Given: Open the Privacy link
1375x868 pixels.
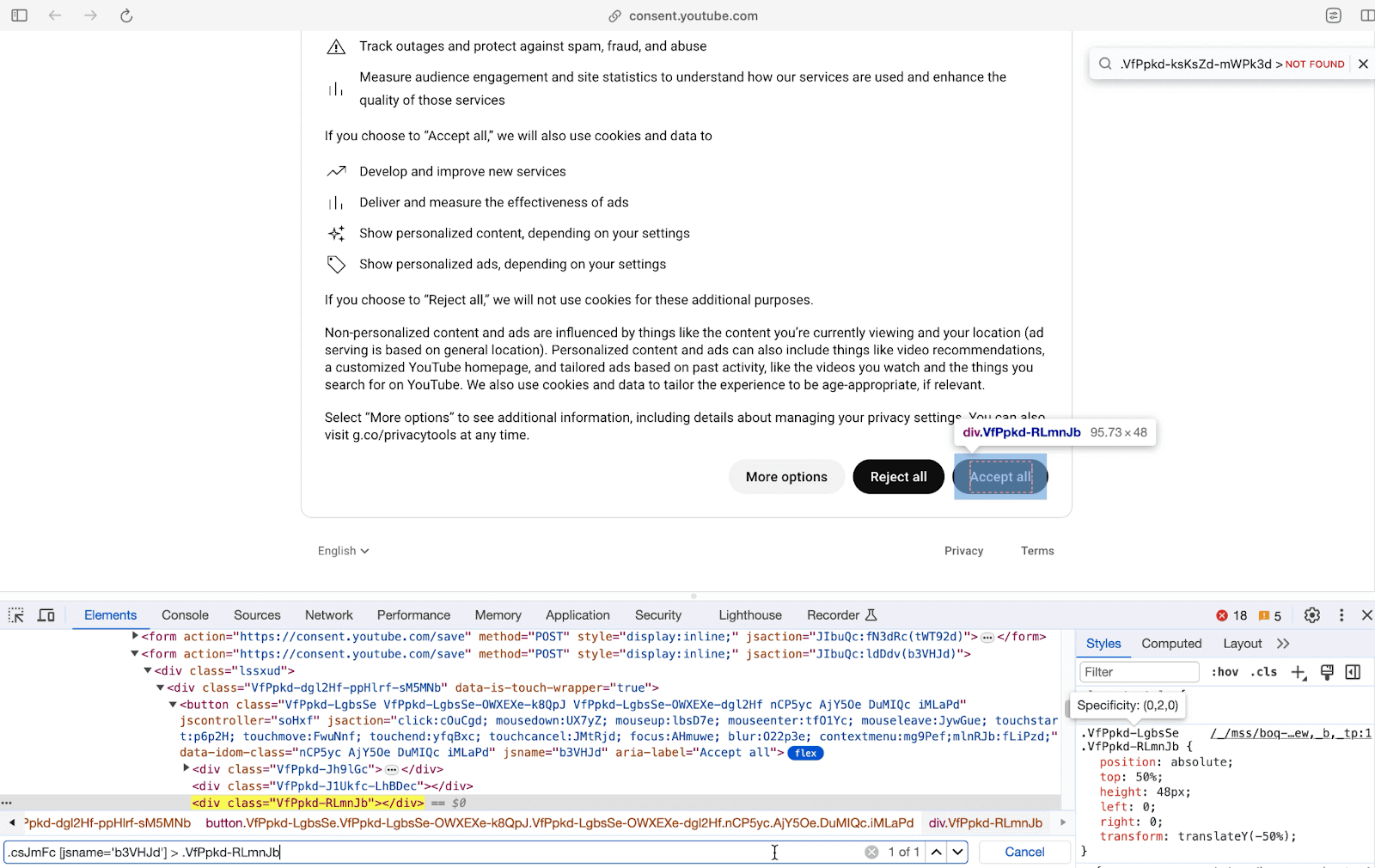Looking at the screenshot, I should click(x=963, y=550).
